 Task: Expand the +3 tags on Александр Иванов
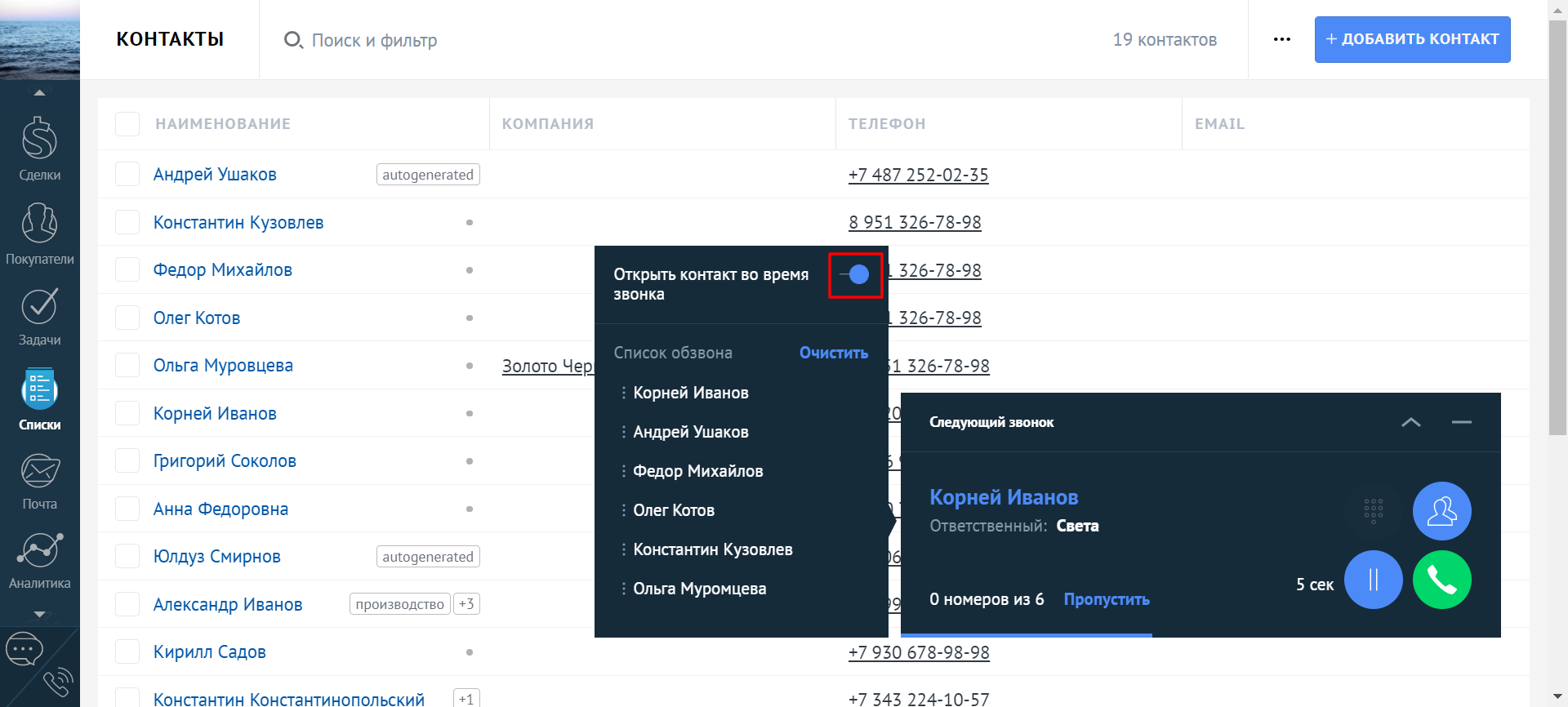(x=466, y=604)
